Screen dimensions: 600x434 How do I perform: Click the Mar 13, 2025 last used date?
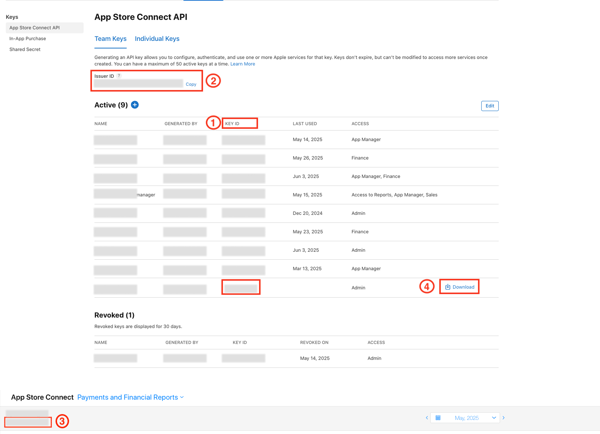click(307, 269)
